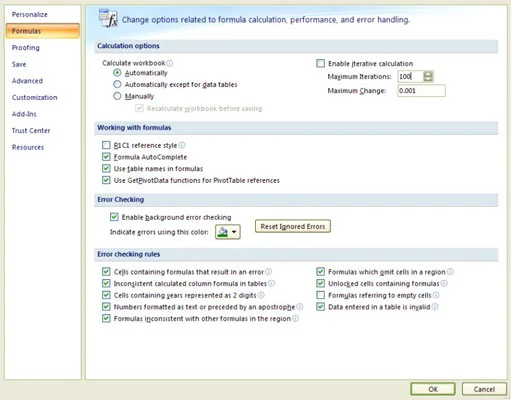Click info icon for inconsistent calculated column formula
Screen dimensions: 511x400
(272, 283)
